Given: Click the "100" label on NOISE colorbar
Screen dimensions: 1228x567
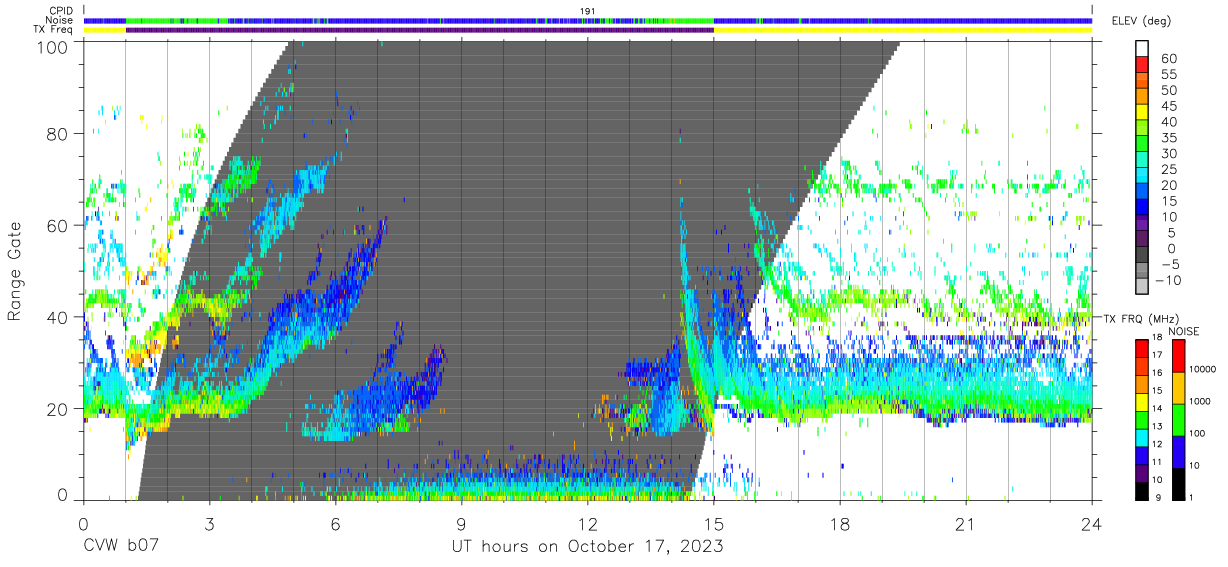Looking at the screenshot, I should tap(1196, 434).
